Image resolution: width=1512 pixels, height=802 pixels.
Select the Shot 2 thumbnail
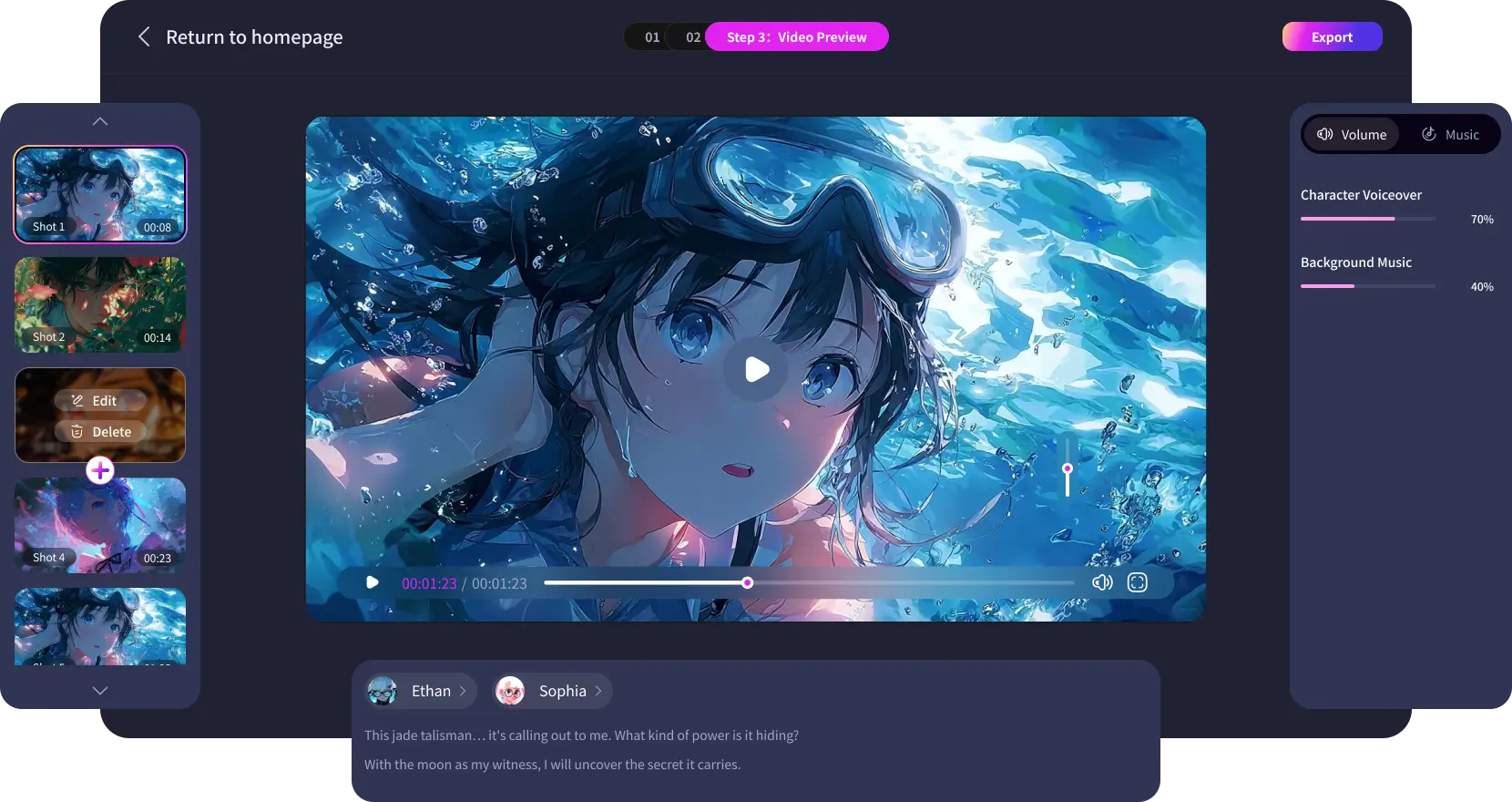point(100,304)
